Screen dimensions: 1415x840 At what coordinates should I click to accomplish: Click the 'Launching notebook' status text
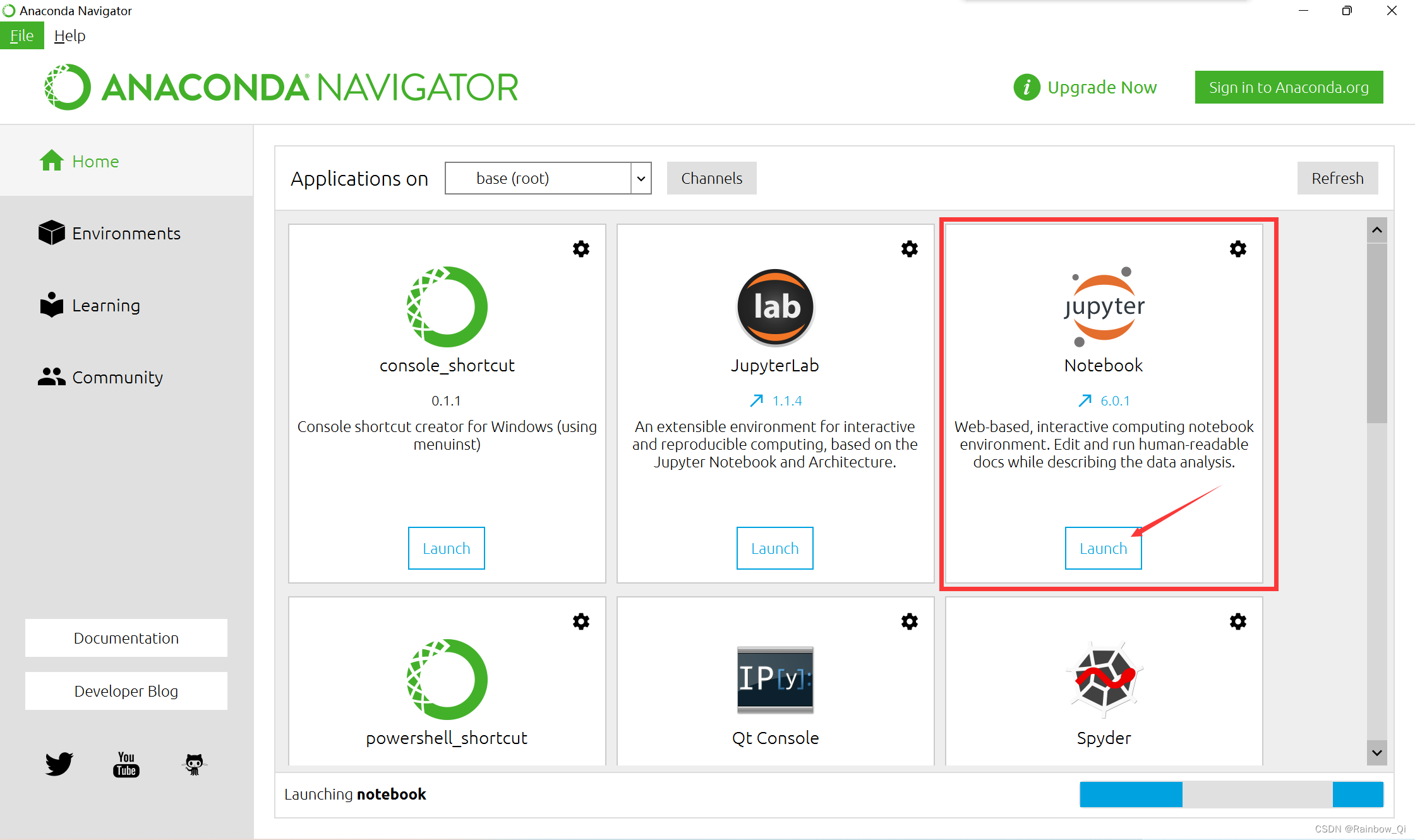[355, 794]
